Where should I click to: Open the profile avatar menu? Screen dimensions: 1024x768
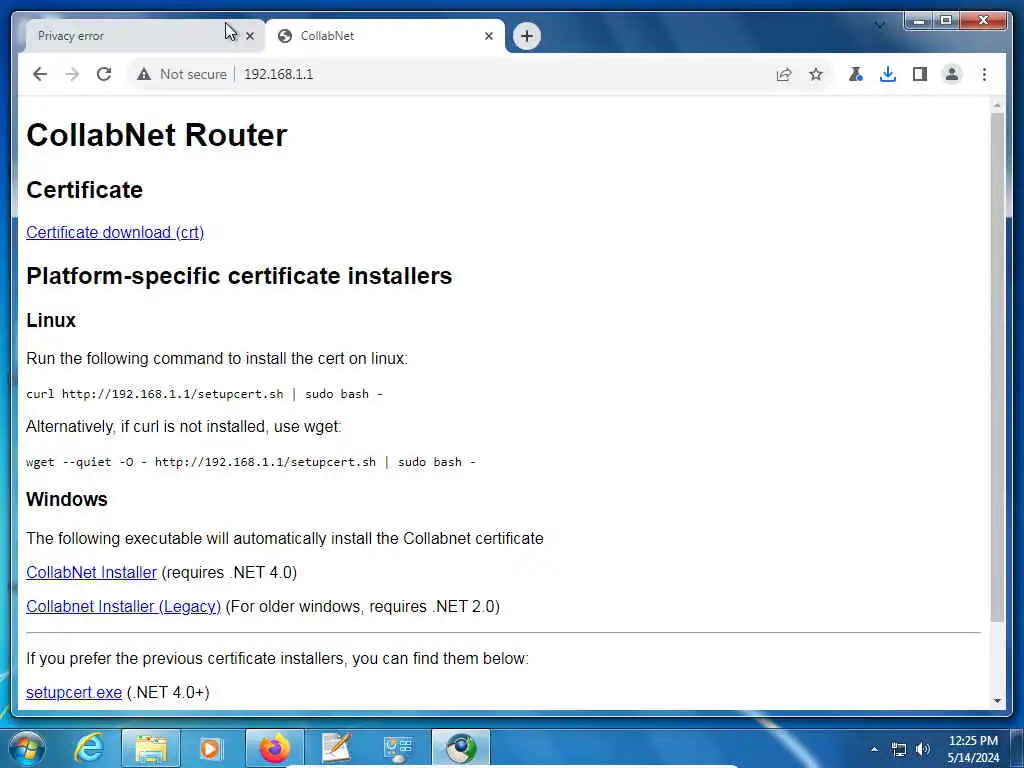point(952,74)
